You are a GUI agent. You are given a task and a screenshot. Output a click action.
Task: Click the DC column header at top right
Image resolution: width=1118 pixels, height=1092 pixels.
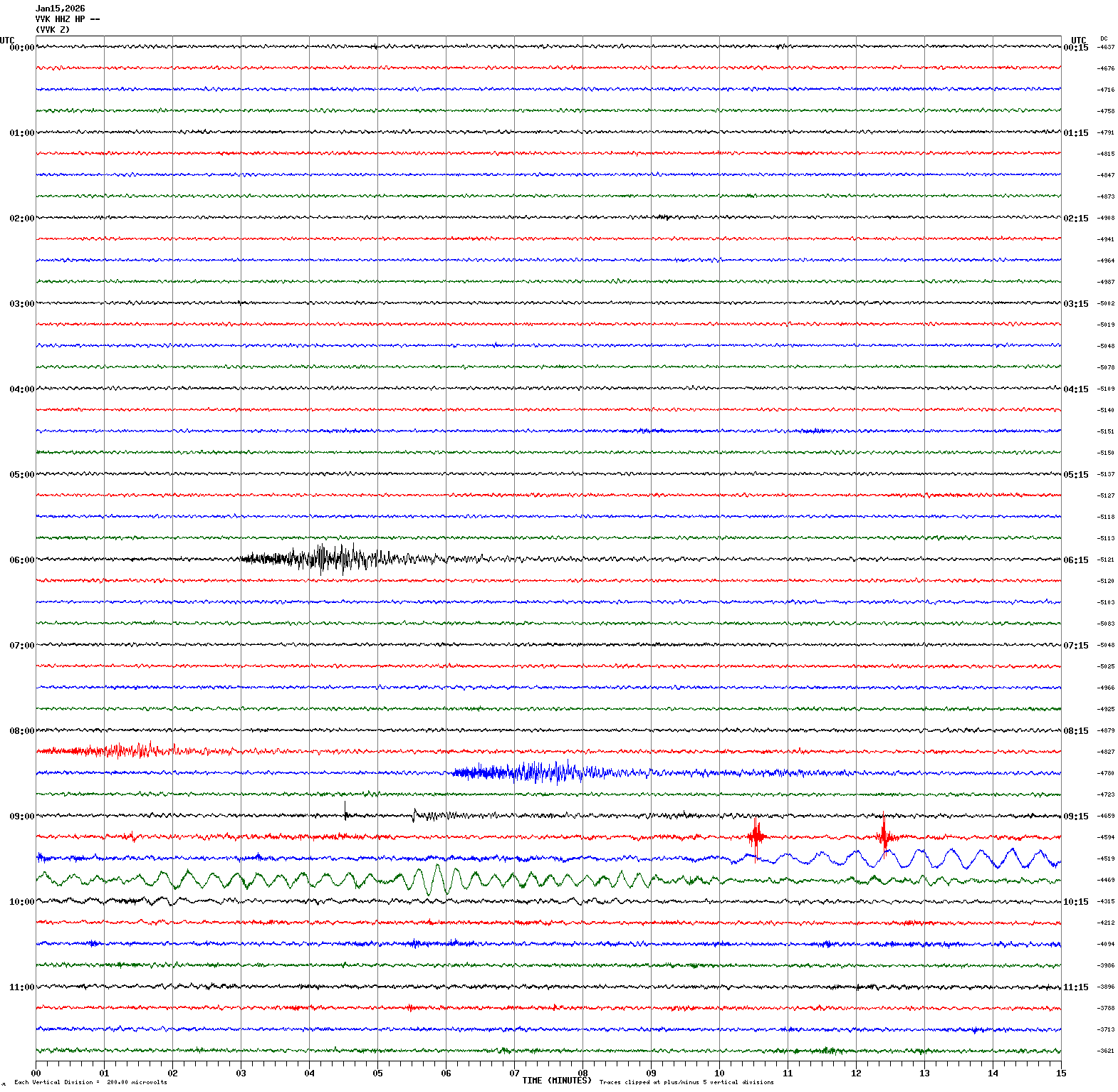pos(1104,38)
